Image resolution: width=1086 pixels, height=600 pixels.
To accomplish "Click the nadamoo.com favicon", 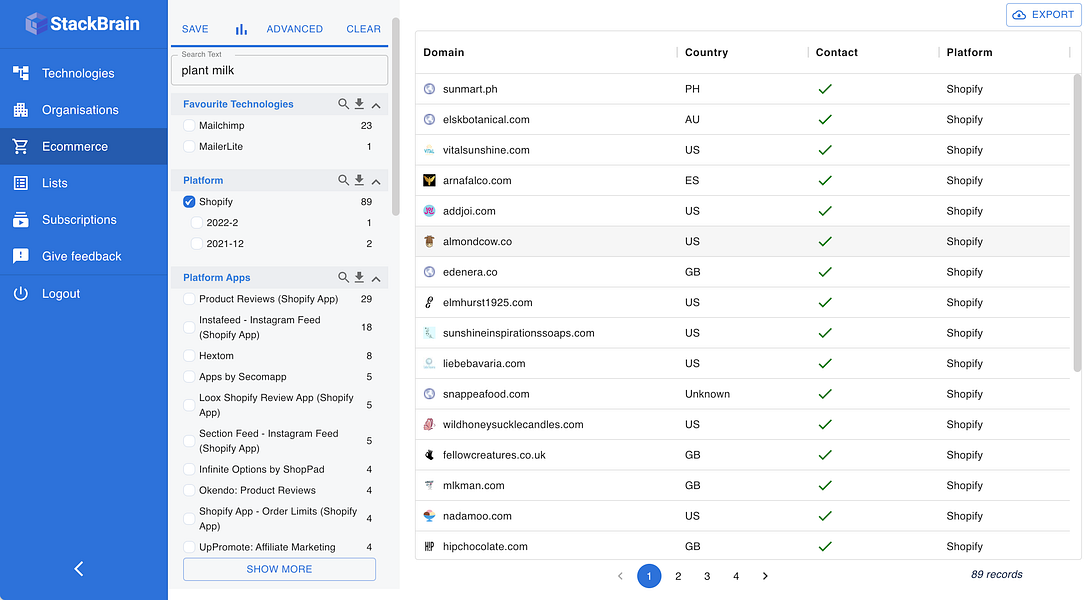I will click(x=429, y=515).
